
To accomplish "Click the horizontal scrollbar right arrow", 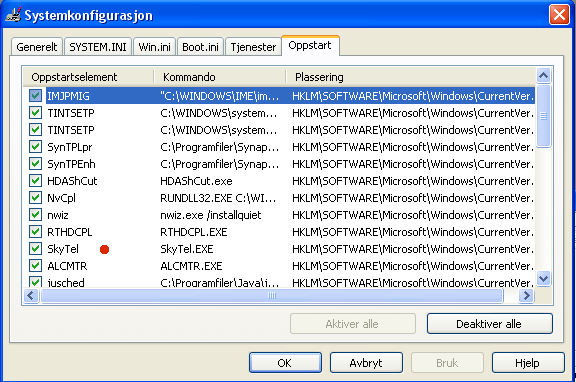I will coord(526,295).
